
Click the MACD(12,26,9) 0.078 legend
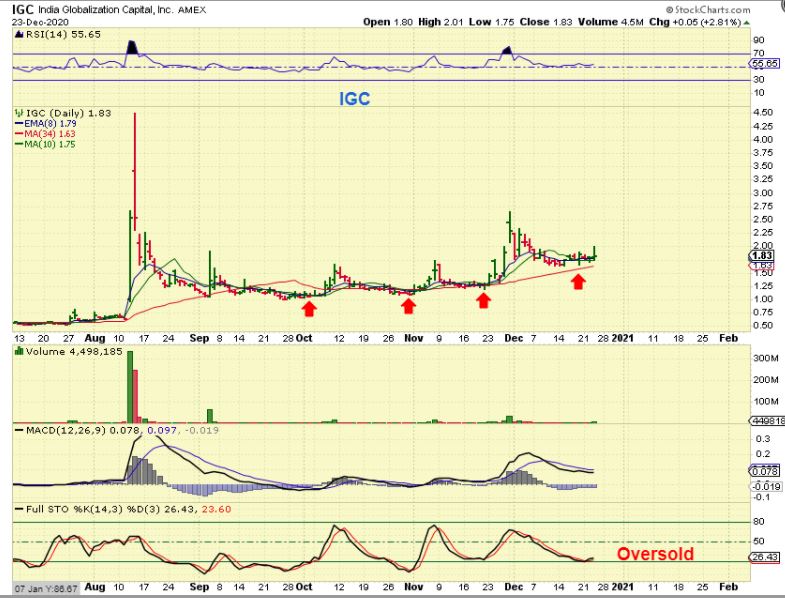tap(85, 430)
